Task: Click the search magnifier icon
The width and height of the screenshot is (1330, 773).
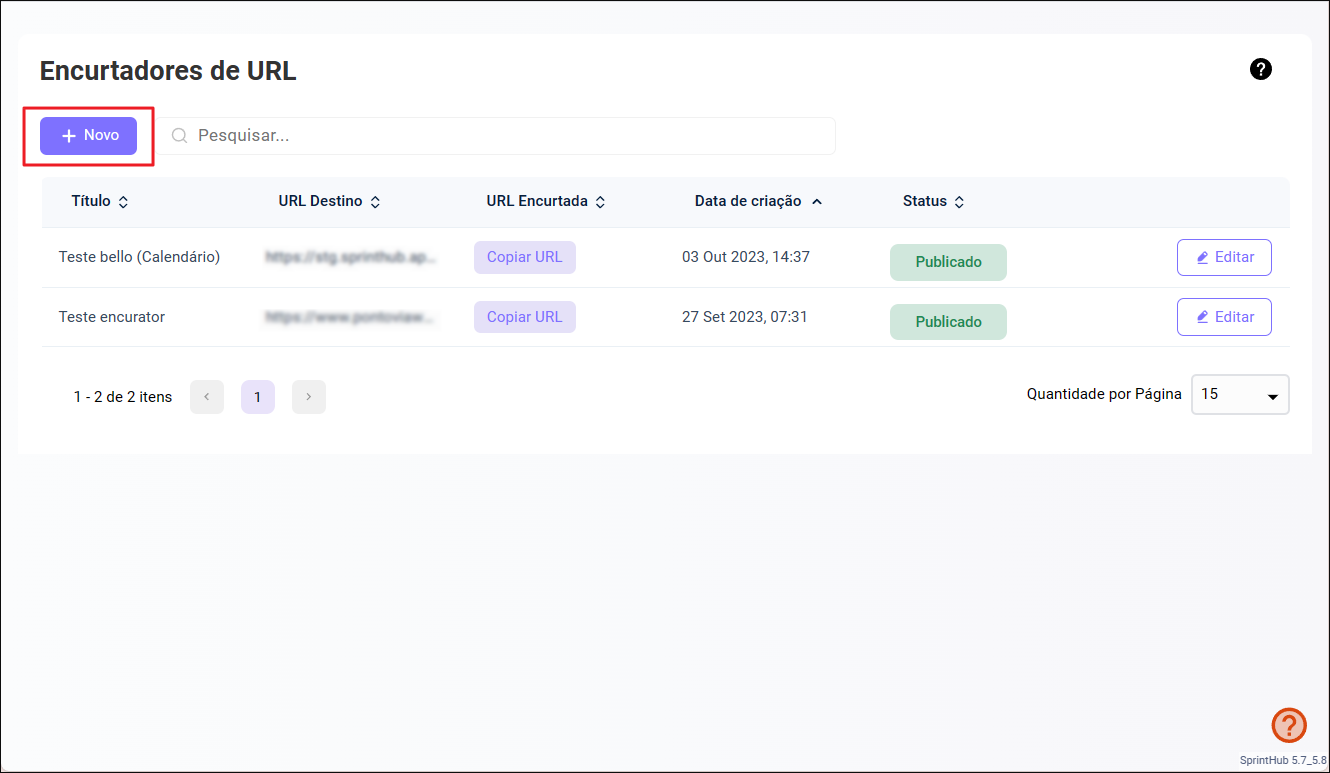Action: pos(180,136)
